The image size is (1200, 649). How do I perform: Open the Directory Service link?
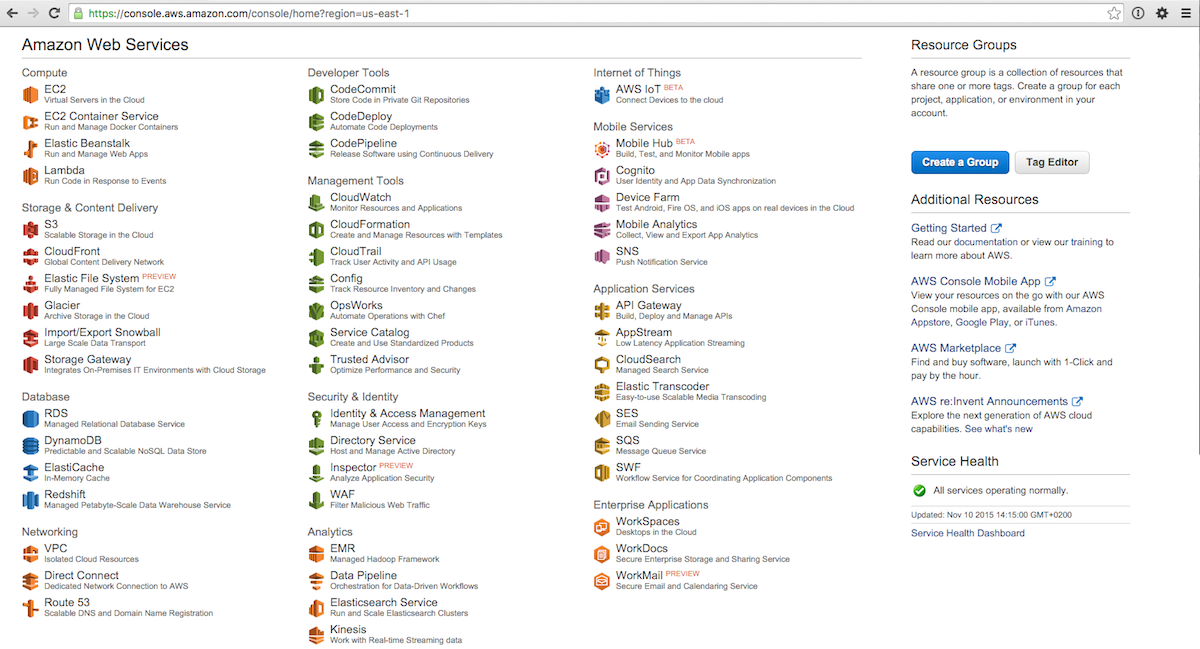pos(373,440)
